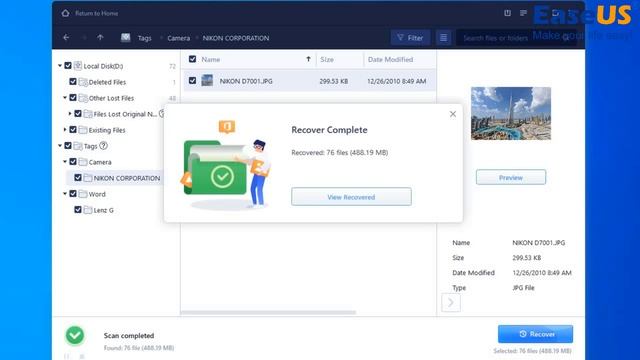Screen dimensions: 640x360
Task: Select the NIKON CORPORATION tree item
Action: pyautogui.click(x=127, y=178)
